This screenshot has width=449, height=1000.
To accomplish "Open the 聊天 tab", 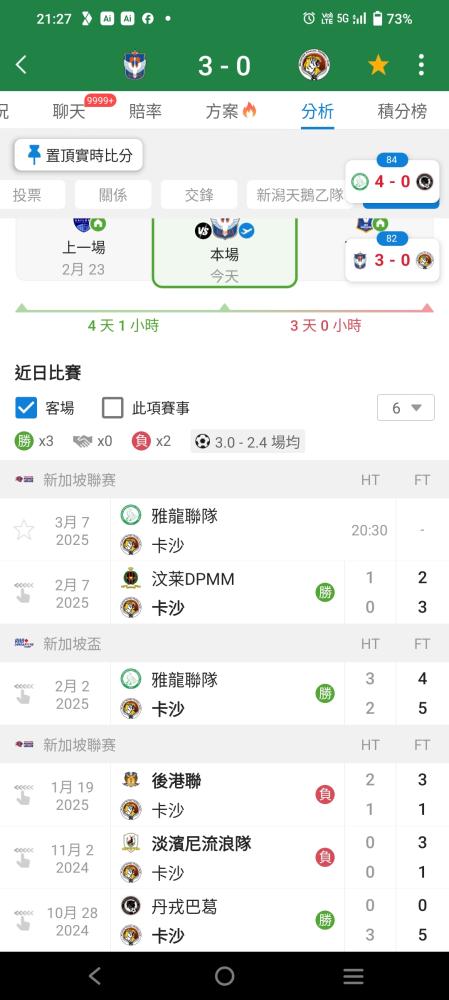I will [x=69, y=111].
